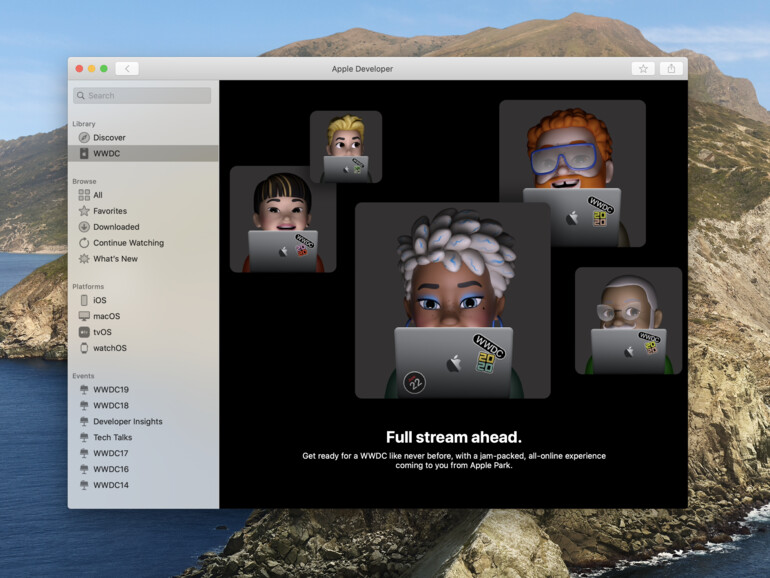
Task: Click the Browse section header
Action: [84, 181]
